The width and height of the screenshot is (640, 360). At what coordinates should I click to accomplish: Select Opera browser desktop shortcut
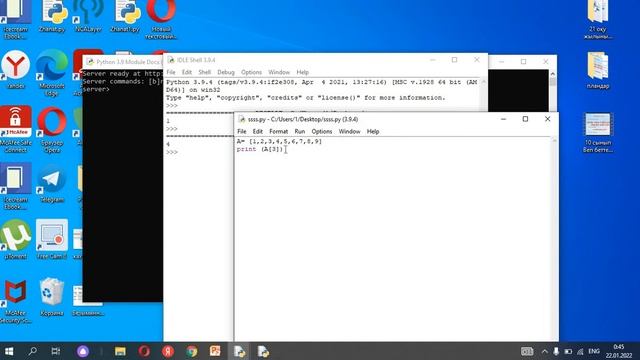pos(51,129)
